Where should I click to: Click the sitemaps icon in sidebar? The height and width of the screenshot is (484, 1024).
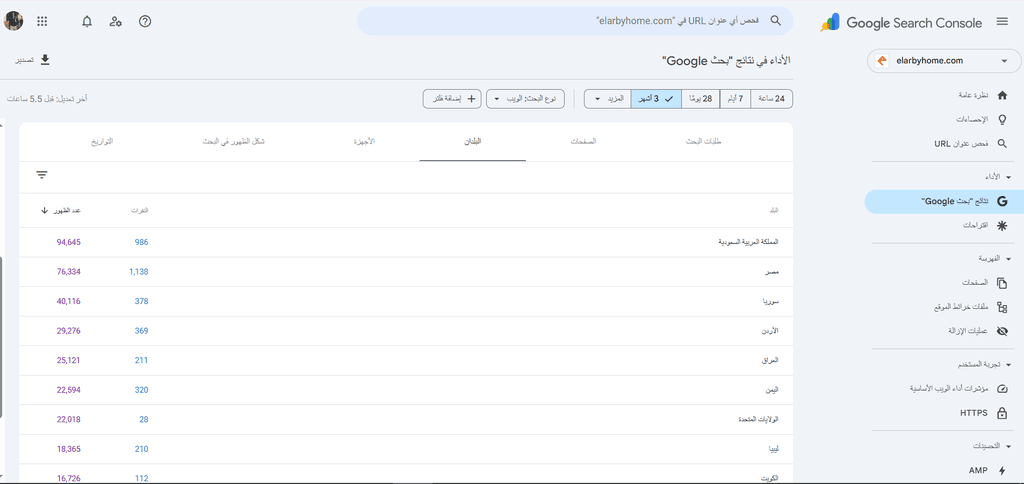click(1002, 307)
